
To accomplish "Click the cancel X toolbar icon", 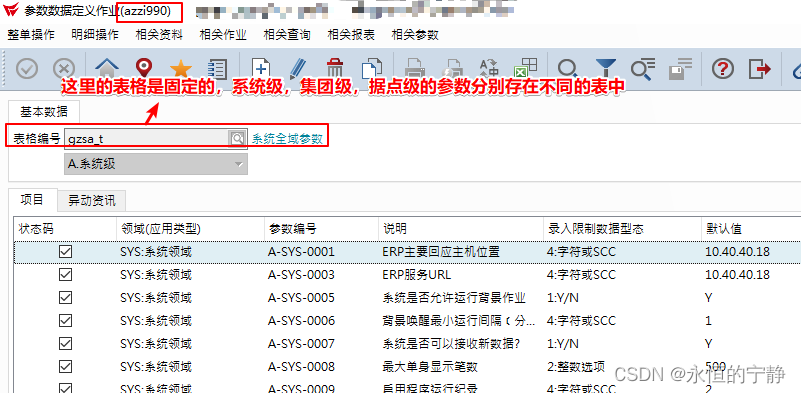I will pos(64,68).
